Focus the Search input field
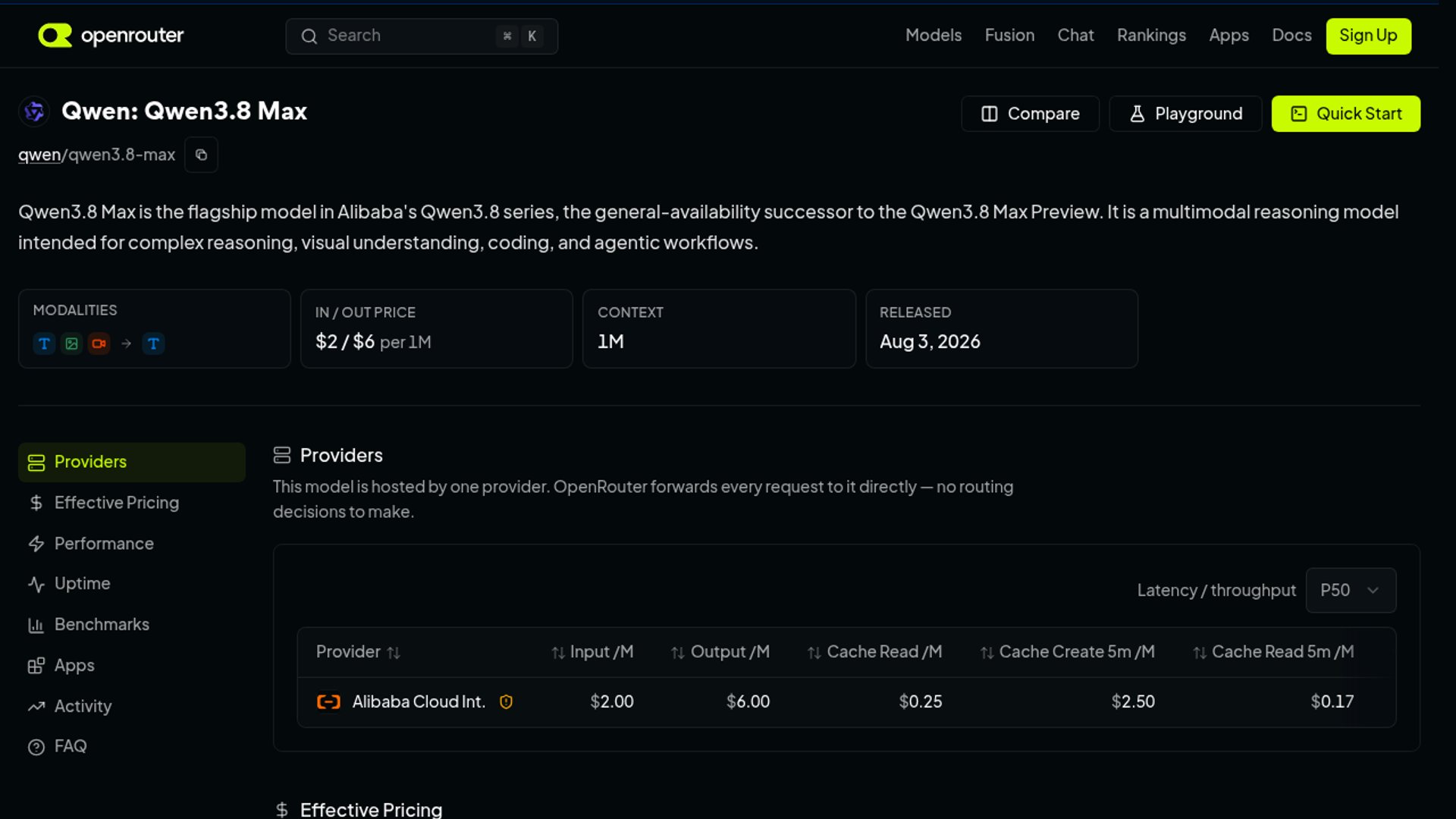Image resolution: width=1456 pixels, height=819 pixels. [x=422, y=36]
